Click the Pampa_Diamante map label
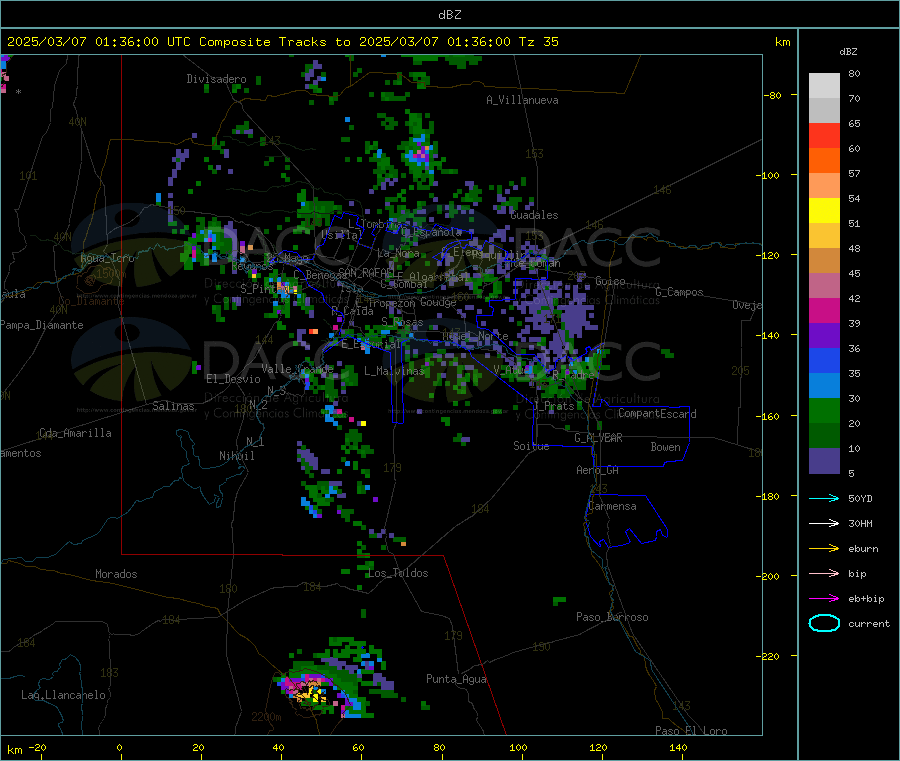The image size is (900, 761). pyautogui.click(x=41, y=325)
